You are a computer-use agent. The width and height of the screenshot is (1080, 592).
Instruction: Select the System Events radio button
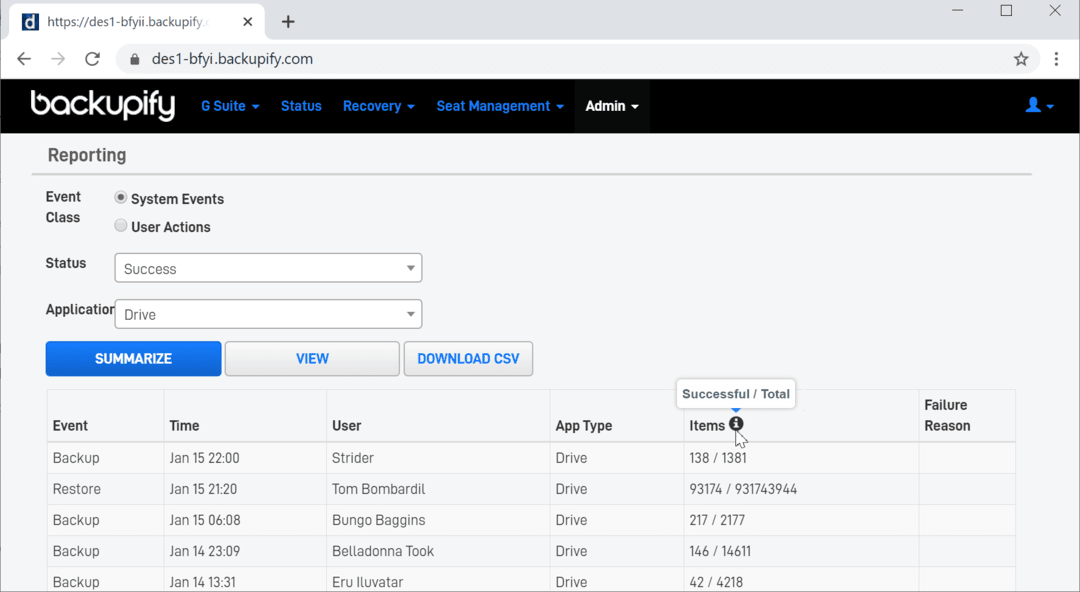(x=120, y=197)
